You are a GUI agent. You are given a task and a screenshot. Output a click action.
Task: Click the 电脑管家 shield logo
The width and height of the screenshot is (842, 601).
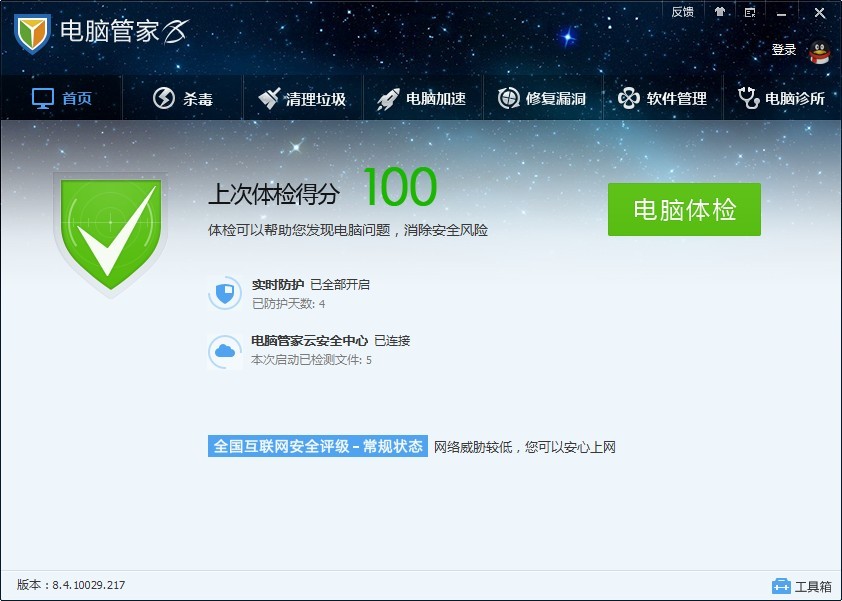32,33
